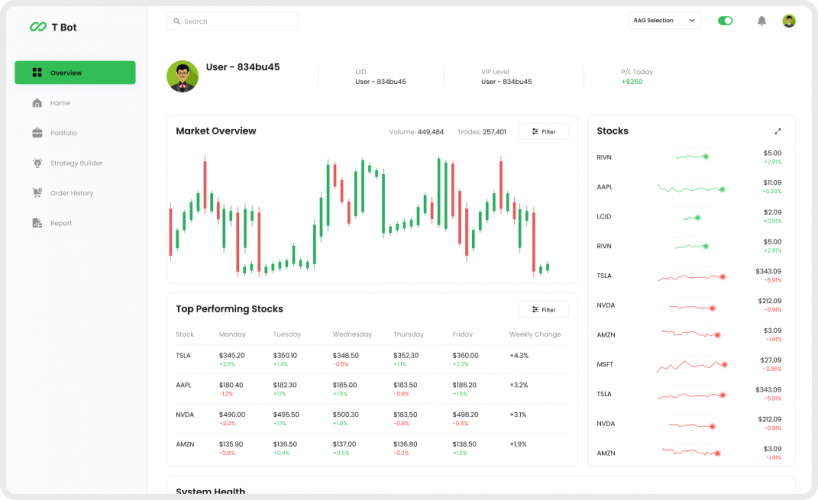Click the Volume: 449,484 label
This screenshot has width=818, height=500.
[x=416, y=132]
